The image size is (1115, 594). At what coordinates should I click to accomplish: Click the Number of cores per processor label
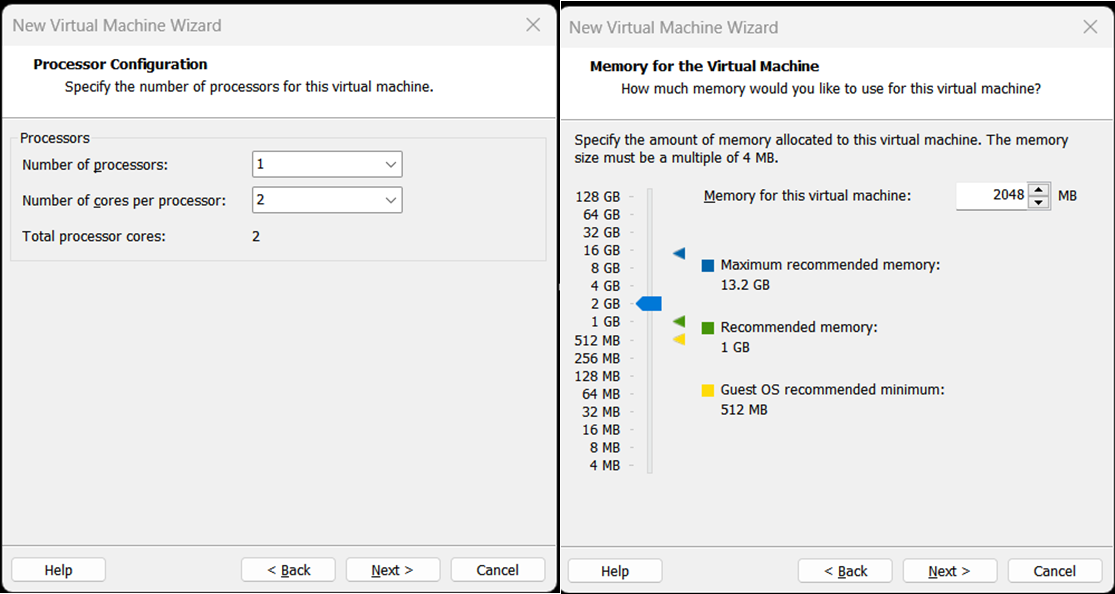[x=124, y=201]
